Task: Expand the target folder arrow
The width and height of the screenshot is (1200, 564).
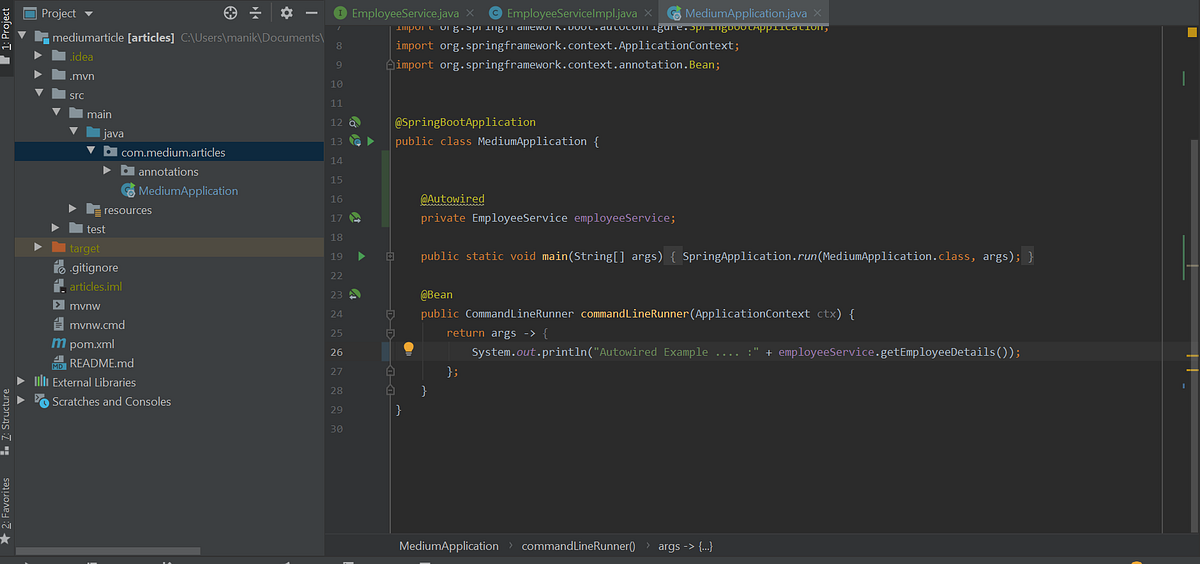Action: click(39, 248)
